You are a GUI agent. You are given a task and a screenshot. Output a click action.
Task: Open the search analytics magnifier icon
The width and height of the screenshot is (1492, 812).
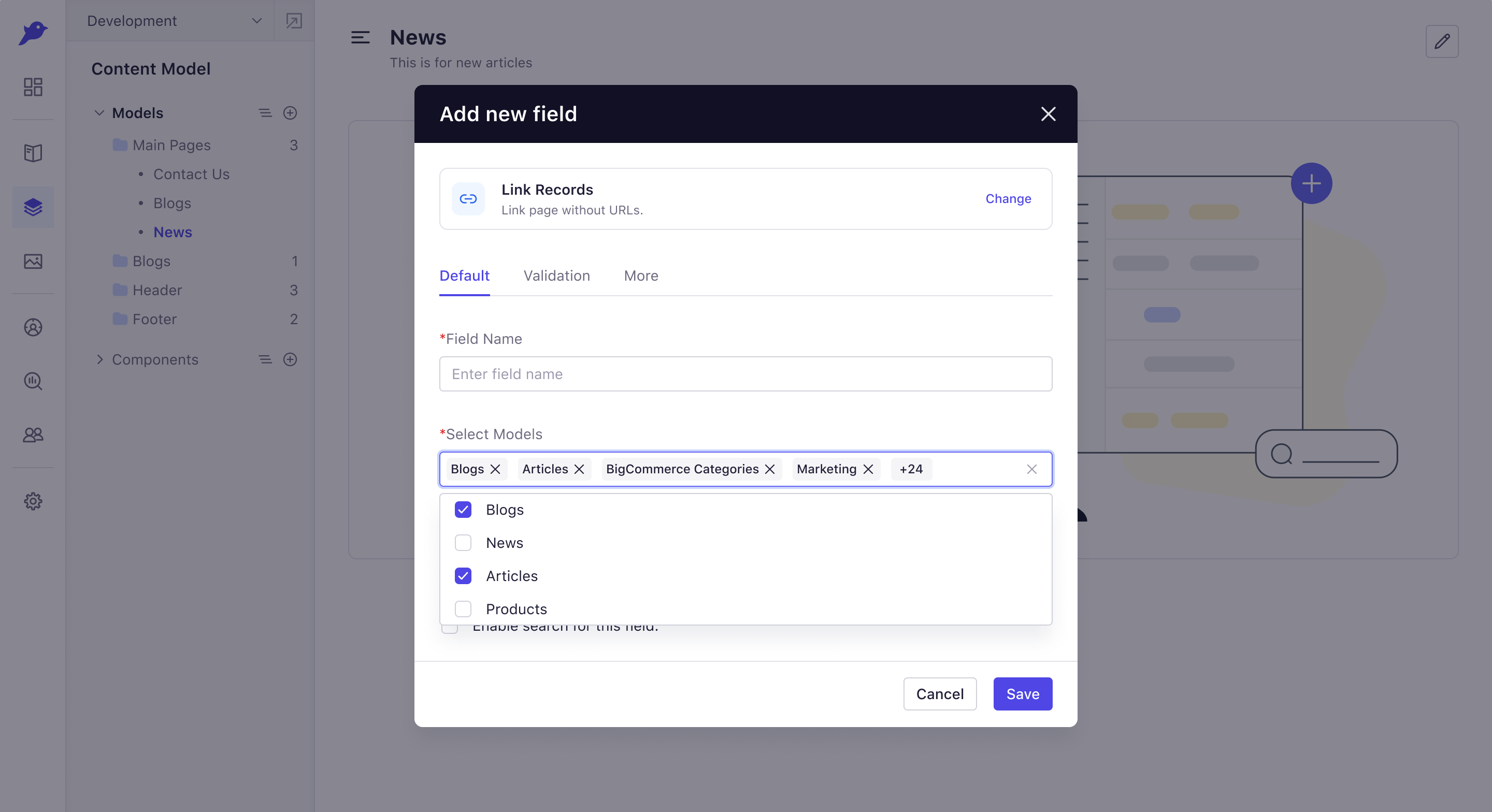[33, 381]
